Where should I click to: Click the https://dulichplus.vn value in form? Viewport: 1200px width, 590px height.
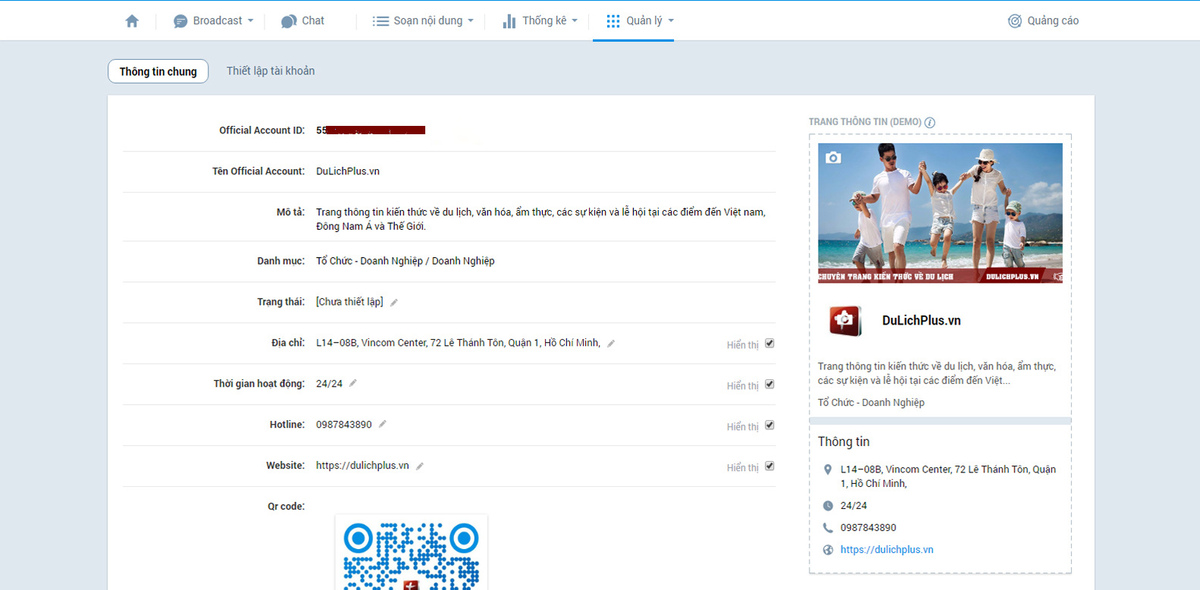click(x=363, y=466)
